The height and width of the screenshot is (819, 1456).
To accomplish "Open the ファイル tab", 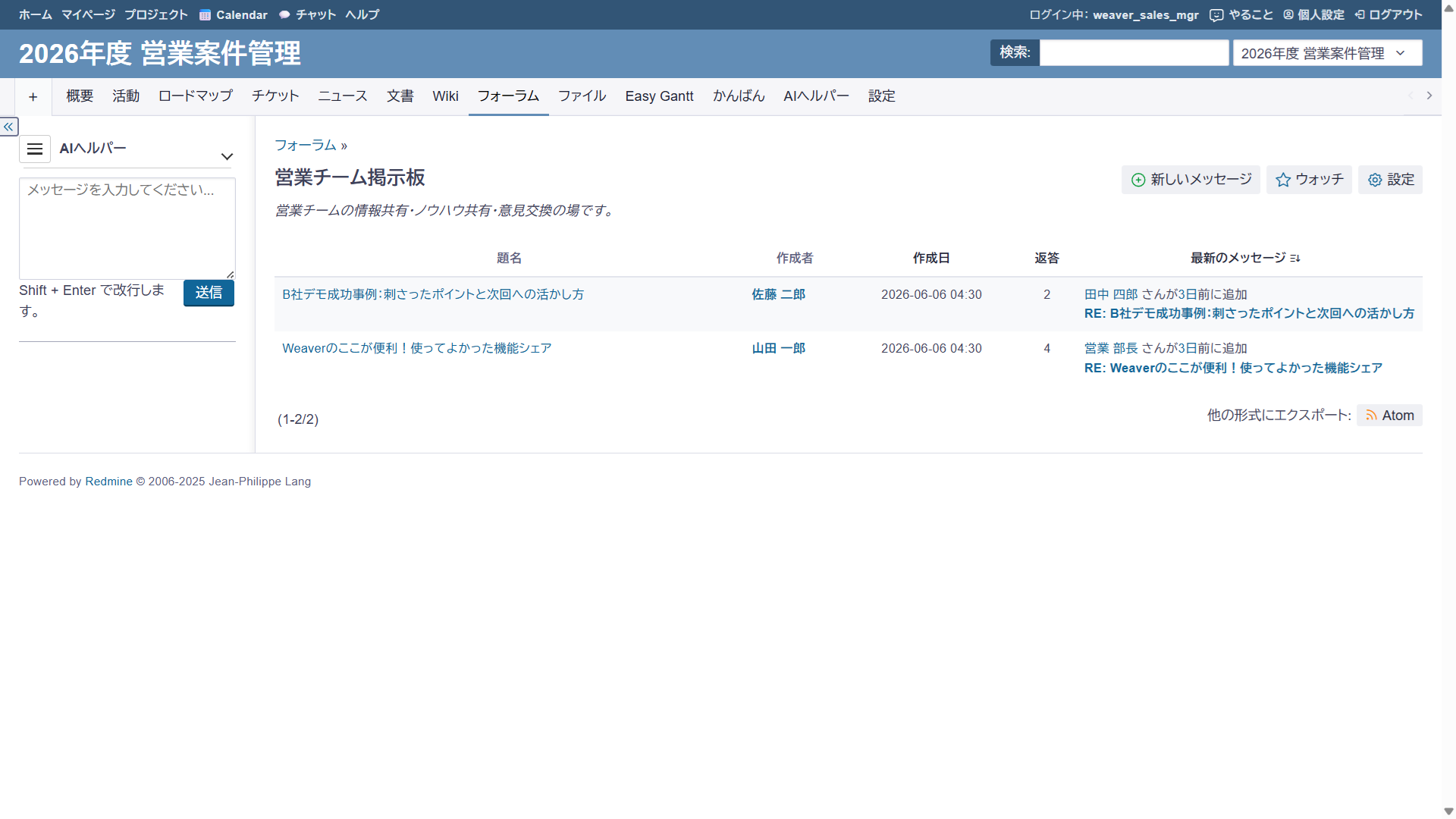I will coord(582,96).
